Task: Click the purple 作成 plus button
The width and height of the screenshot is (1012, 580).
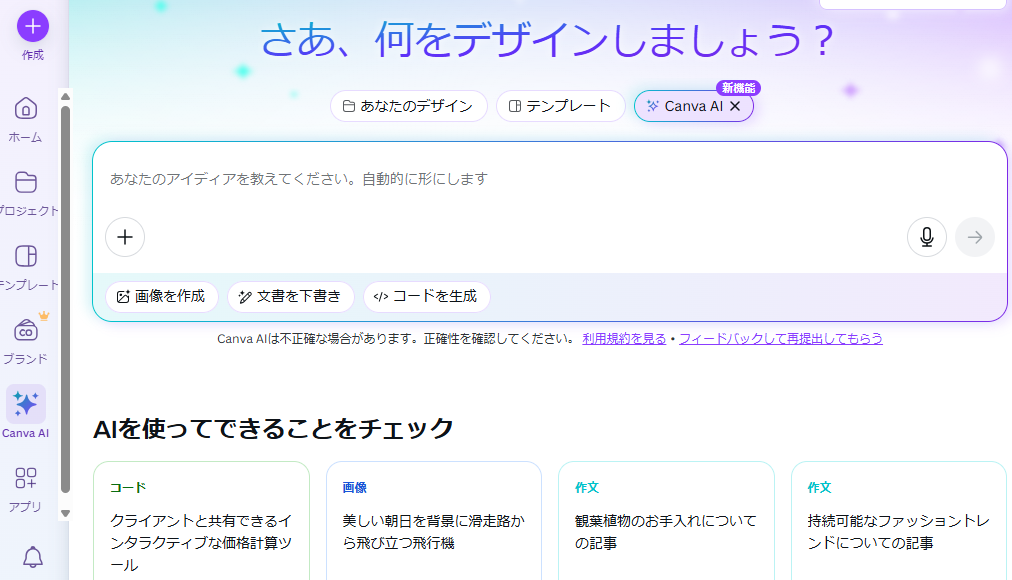Action: click(32, 26)
